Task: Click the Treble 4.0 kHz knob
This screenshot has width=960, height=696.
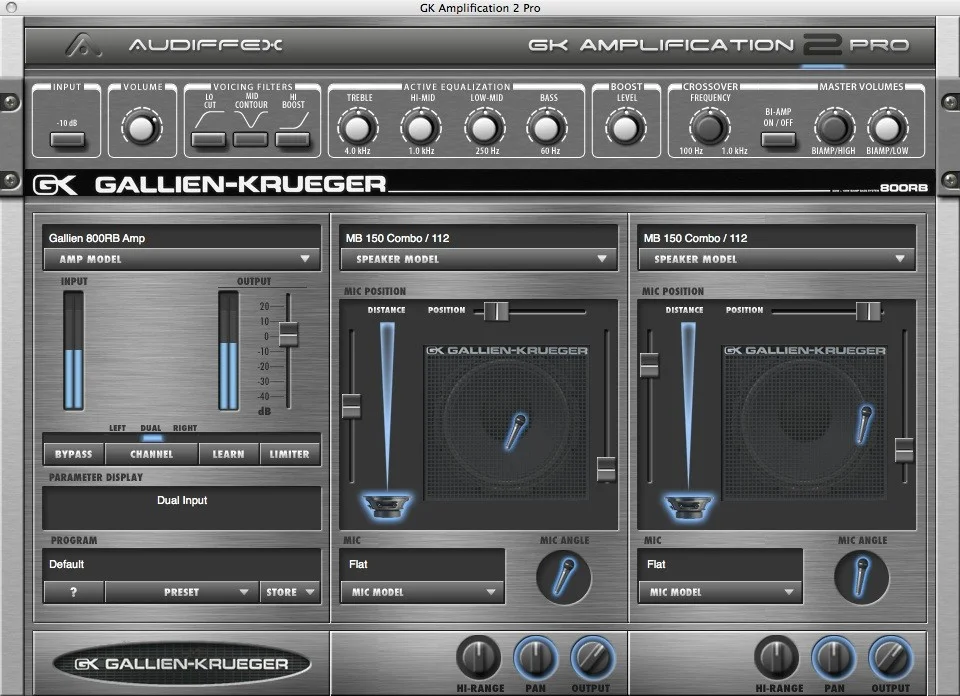Action: coord(358,127)
